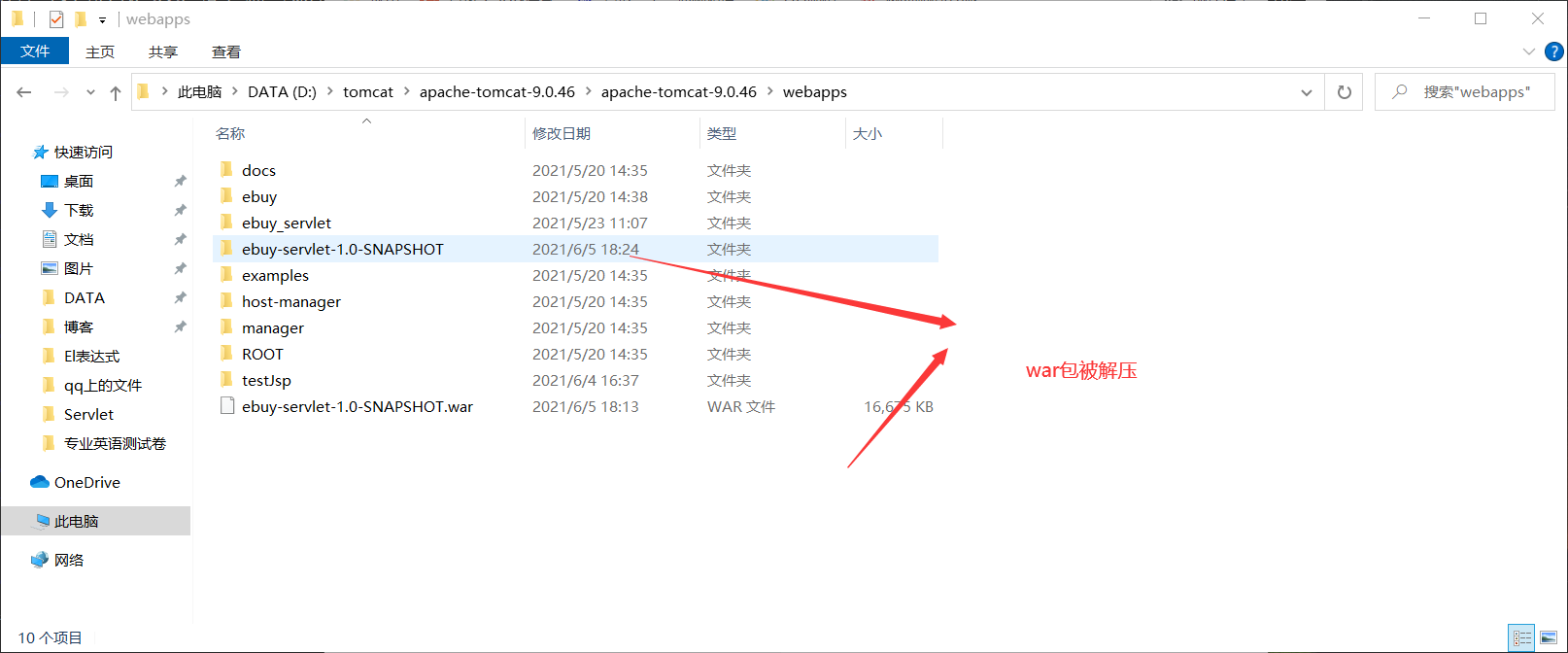The image size is (1568, 653).
Task: Refresh the webapps folder view
Action: 1345,92
